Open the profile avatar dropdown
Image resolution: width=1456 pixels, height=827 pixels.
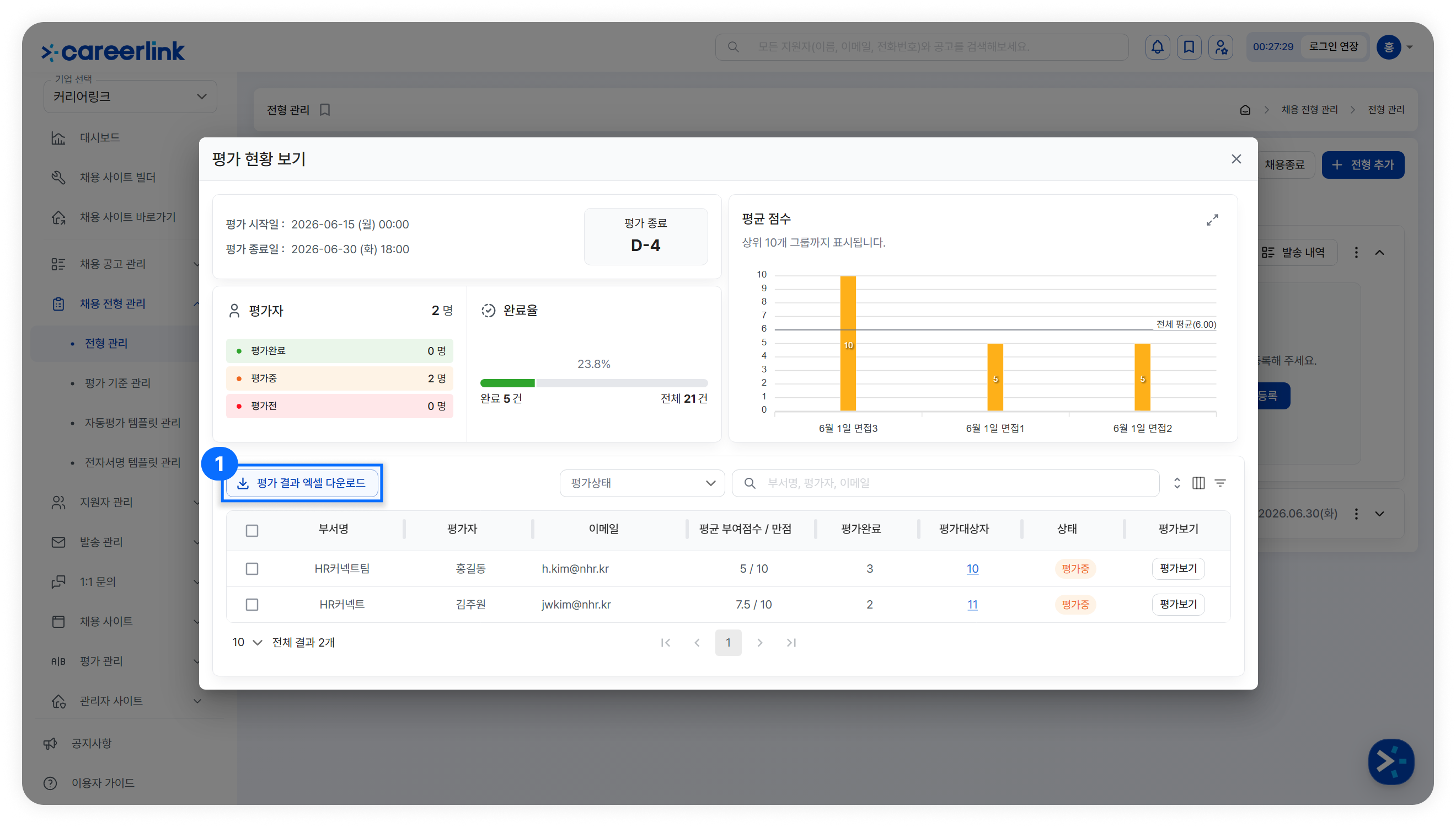(1395, 47)
